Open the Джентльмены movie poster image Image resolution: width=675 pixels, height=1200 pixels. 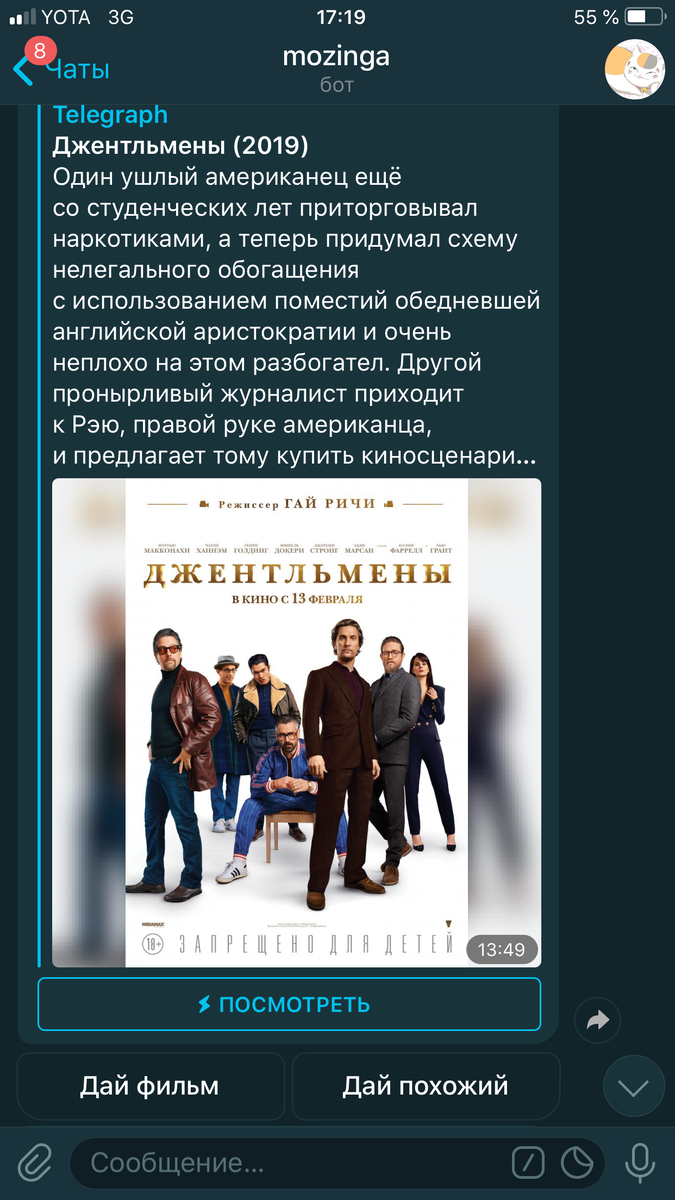(x=296, y=723)
